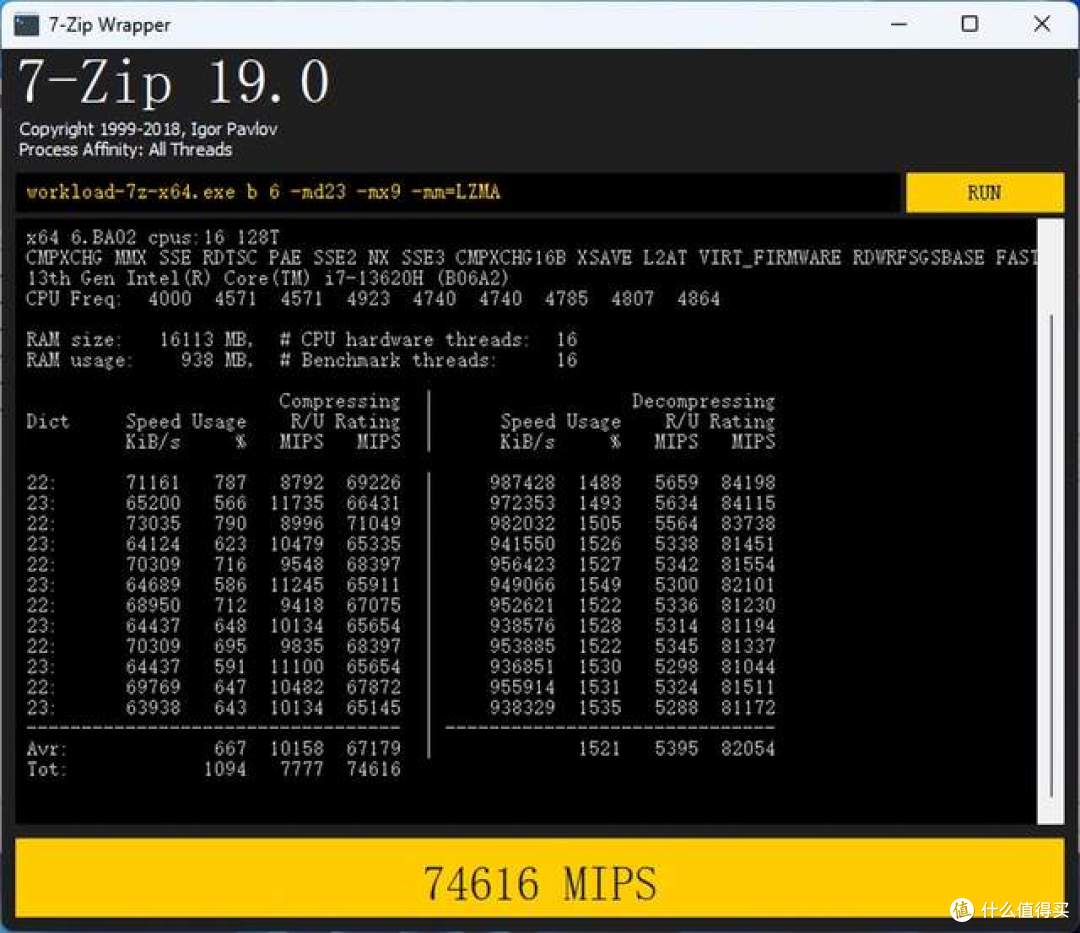This screenshot has width=1080, height=933.
Task: Click the 'Dict' column header
Action: tap(48, 421)
